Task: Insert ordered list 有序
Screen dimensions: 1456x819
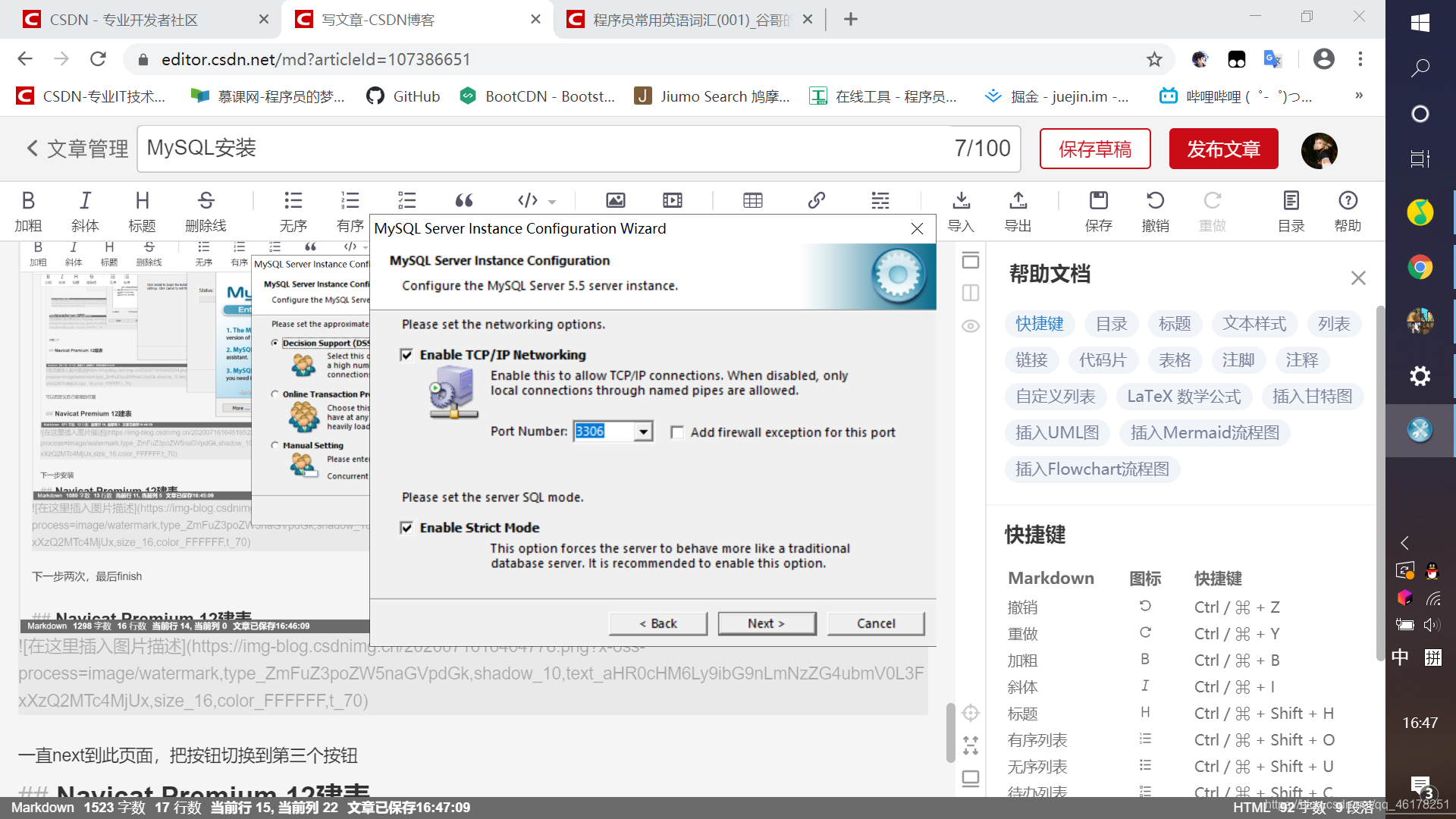Action: (350, 211)
